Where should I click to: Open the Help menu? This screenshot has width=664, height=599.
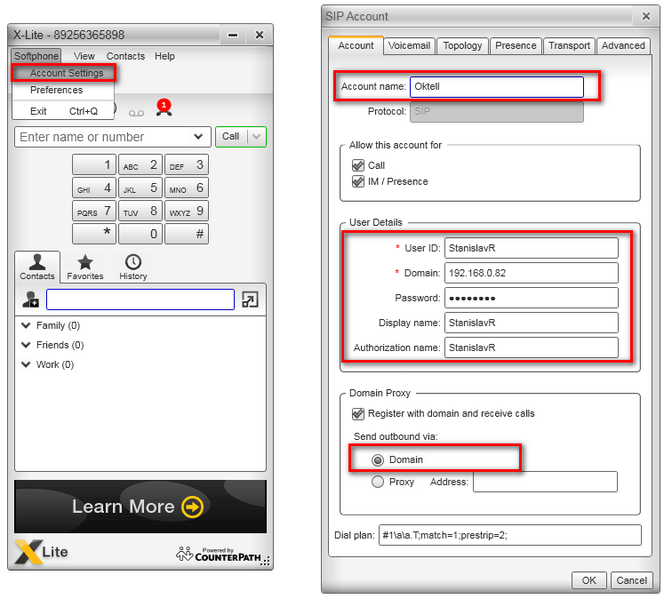point(164,56)
